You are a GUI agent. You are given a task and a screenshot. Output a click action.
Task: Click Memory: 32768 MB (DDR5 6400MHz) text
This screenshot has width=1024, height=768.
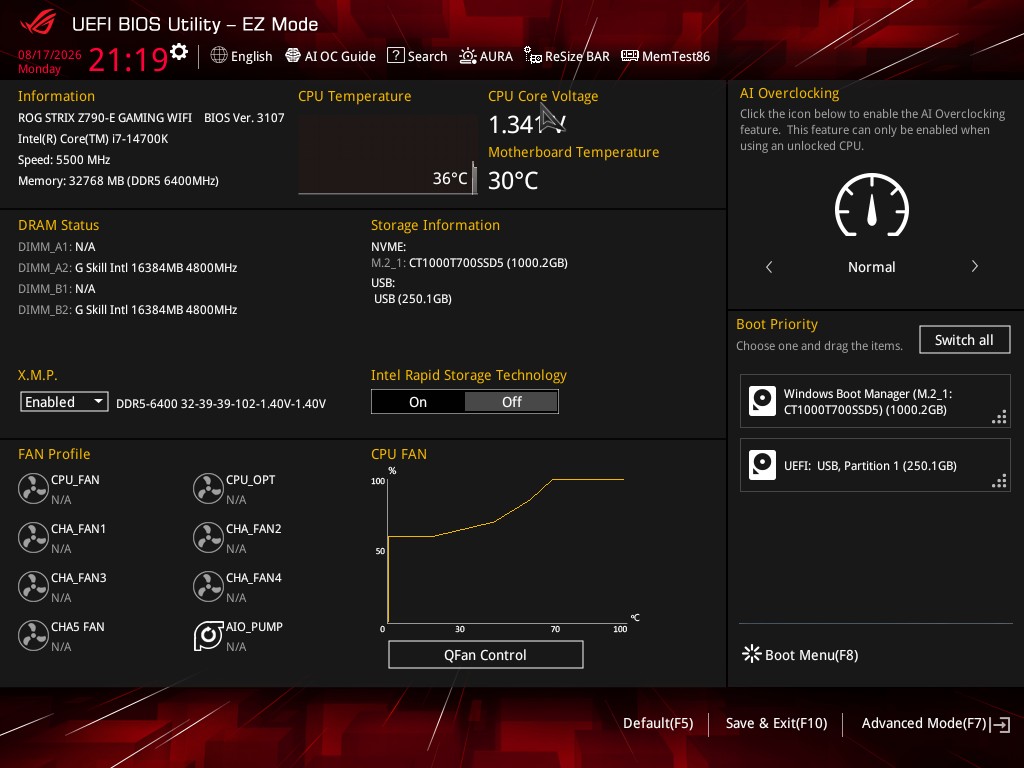tap(118, 181)
